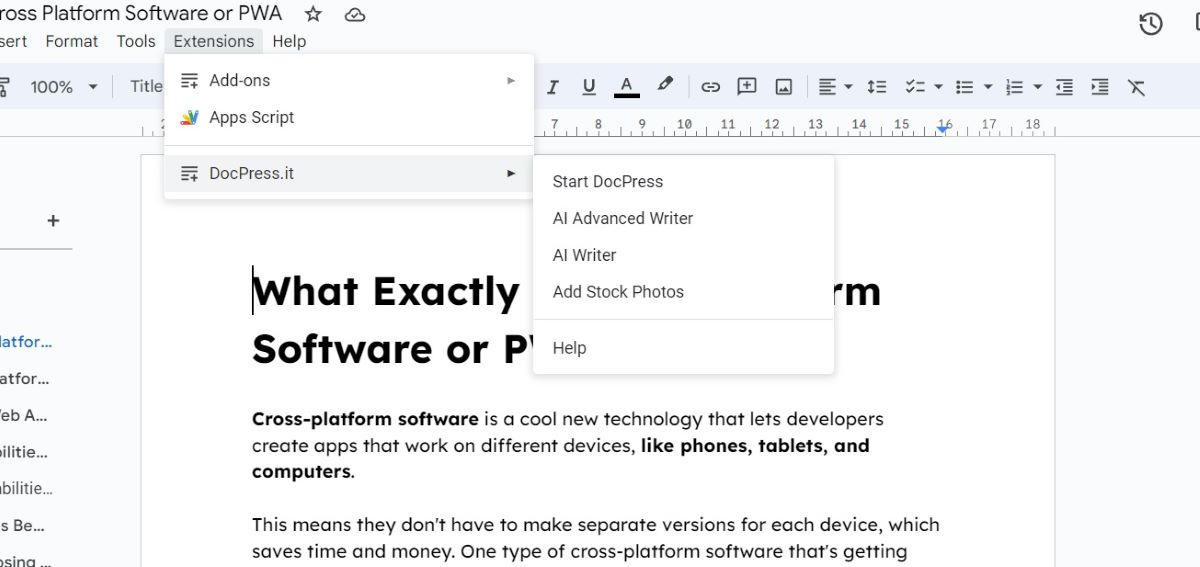This screenshot has width=1200, height=567.
Task: Open the Tools menu
Action: click(136, 41)
